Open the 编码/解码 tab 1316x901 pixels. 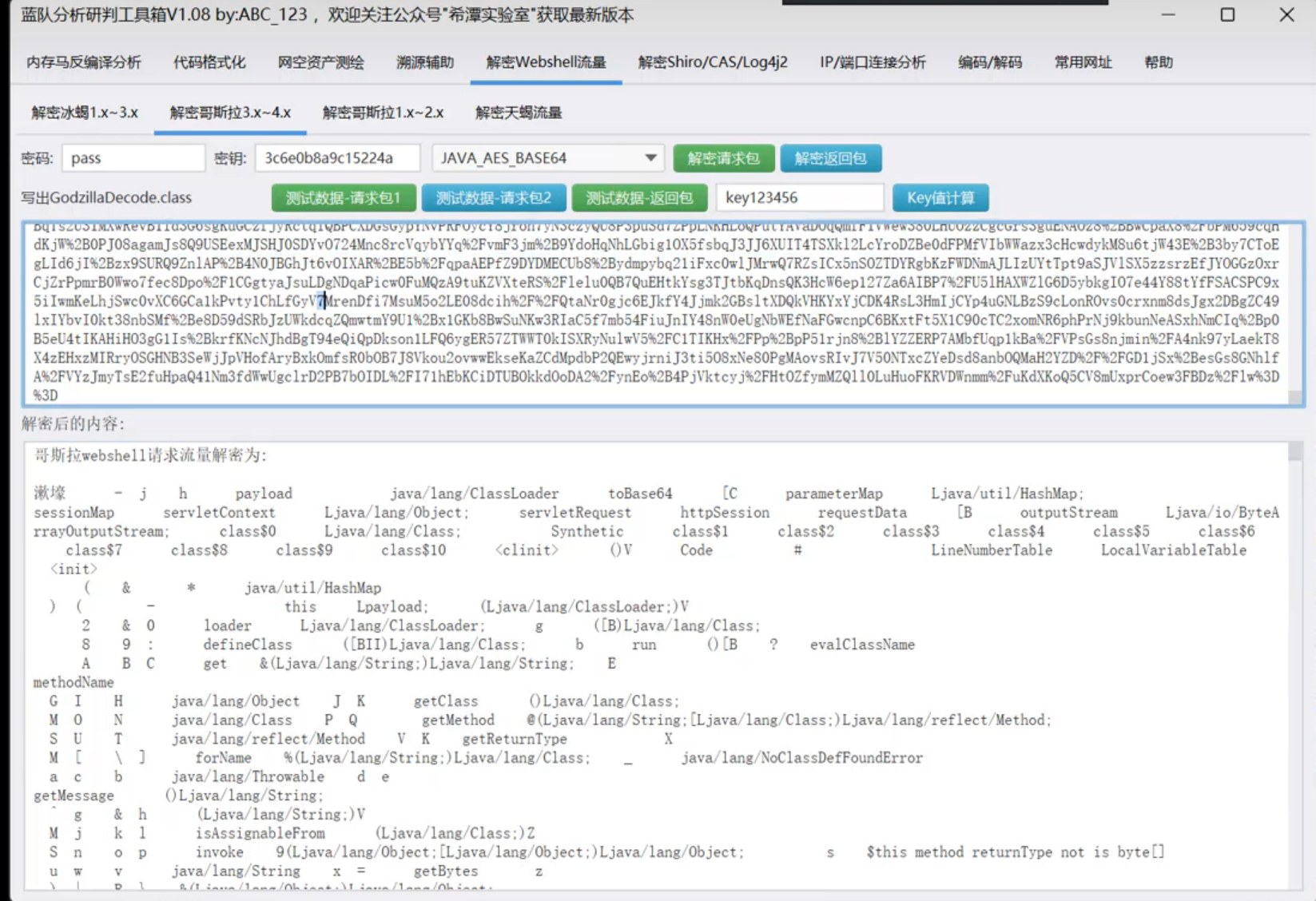990,62
